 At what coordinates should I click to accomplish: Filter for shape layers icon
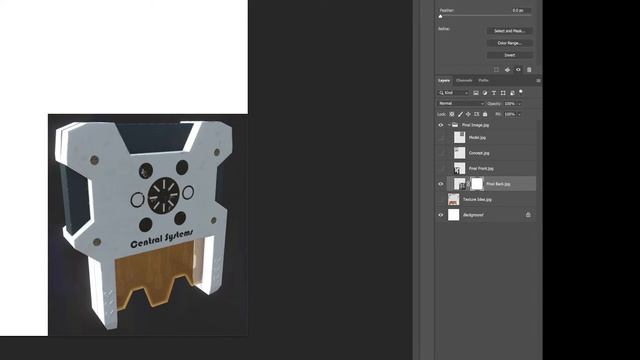pyautogui.click(x=503, y=93)
